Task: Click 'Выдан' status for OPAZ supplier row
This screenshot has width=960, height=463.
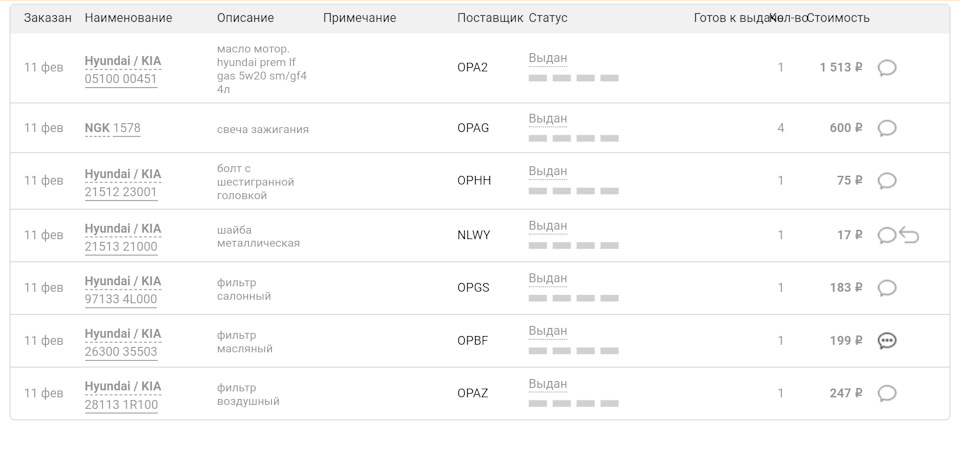Action: (x=548, y=384)
